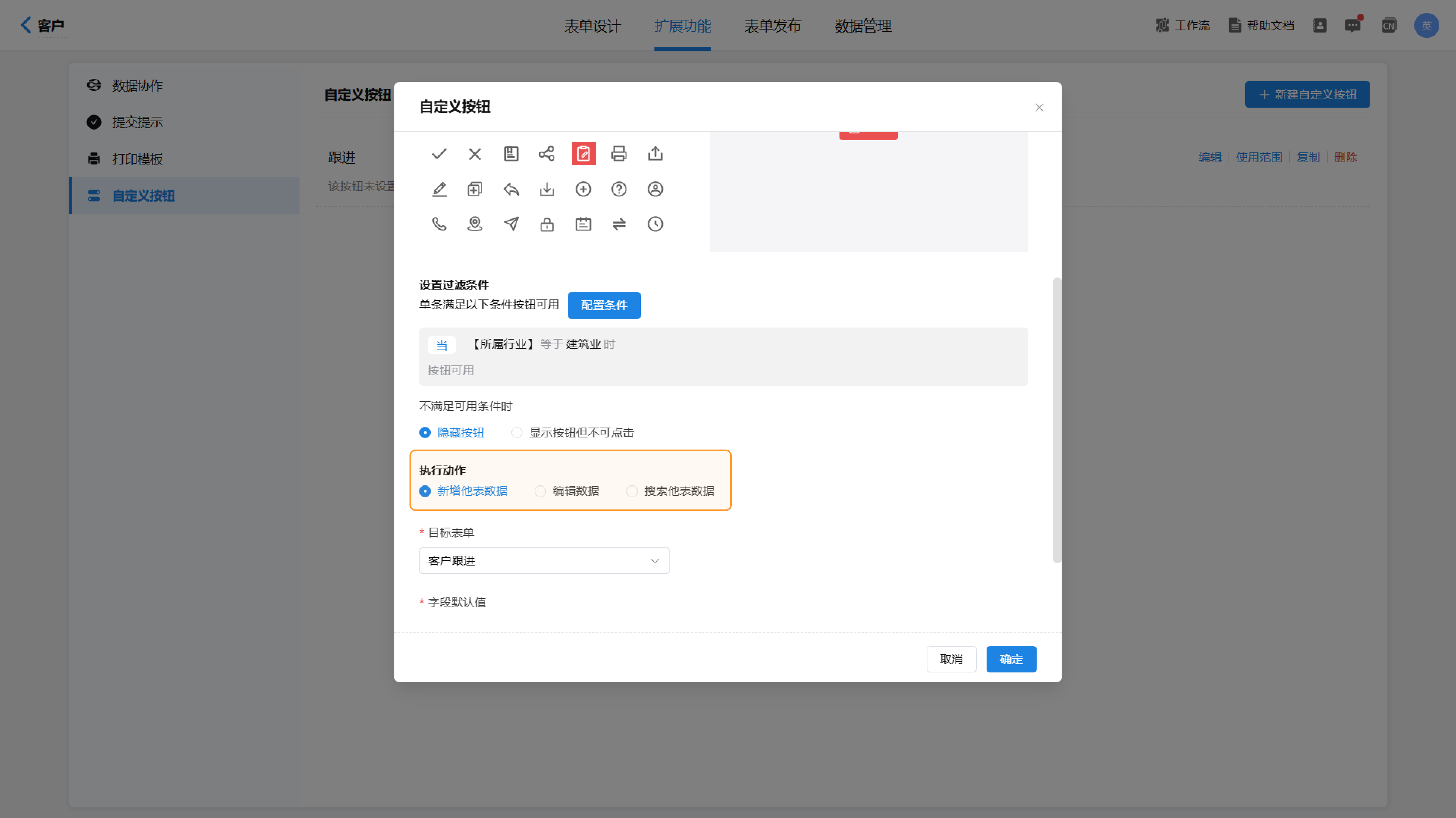The width and height of the screenshot is (1456, 818).
Task: Select the share nodes icon
Action: coord(546,154)
